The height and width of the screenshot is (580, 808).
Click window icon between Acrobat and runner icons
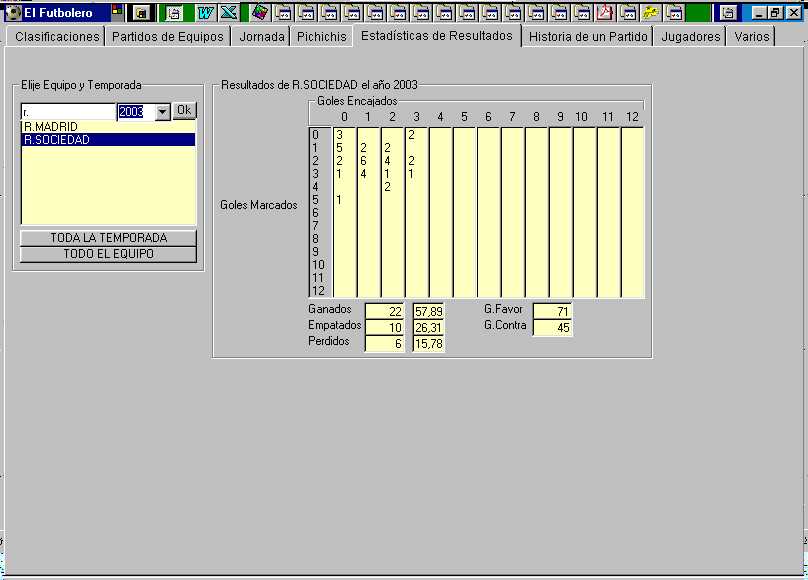click(628, 12)
